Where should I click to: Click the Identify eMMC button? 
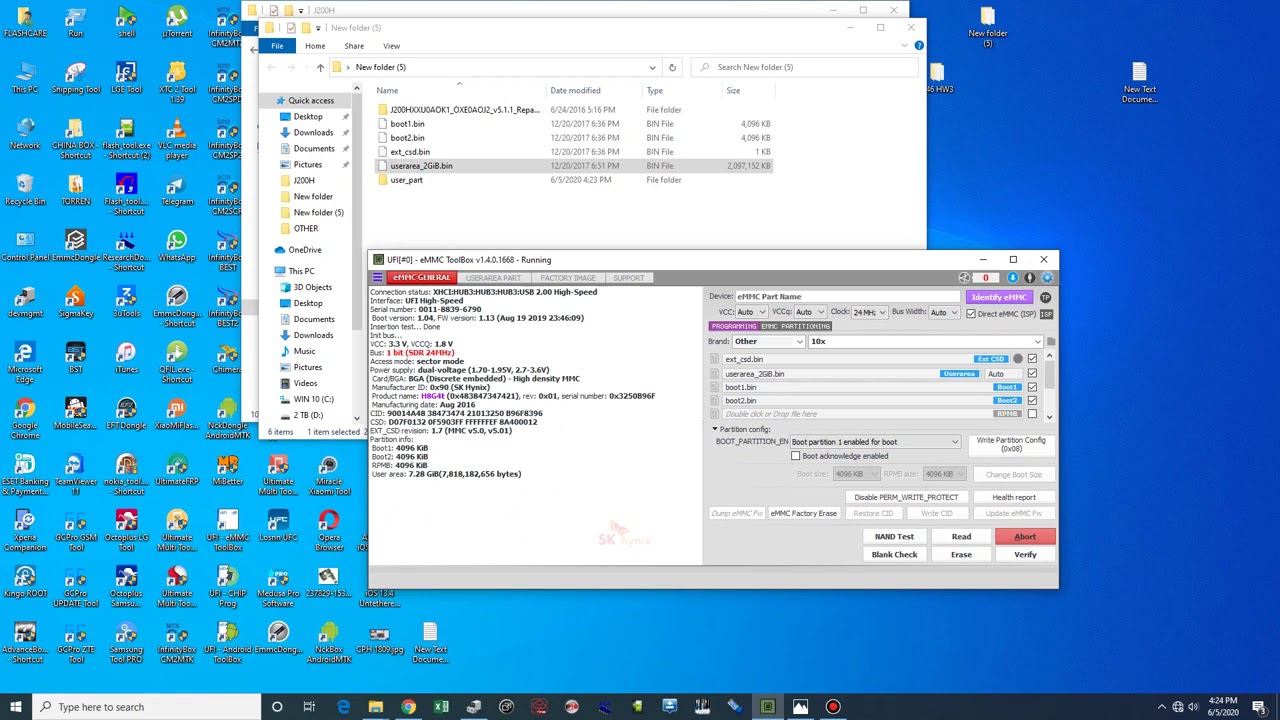999,297
